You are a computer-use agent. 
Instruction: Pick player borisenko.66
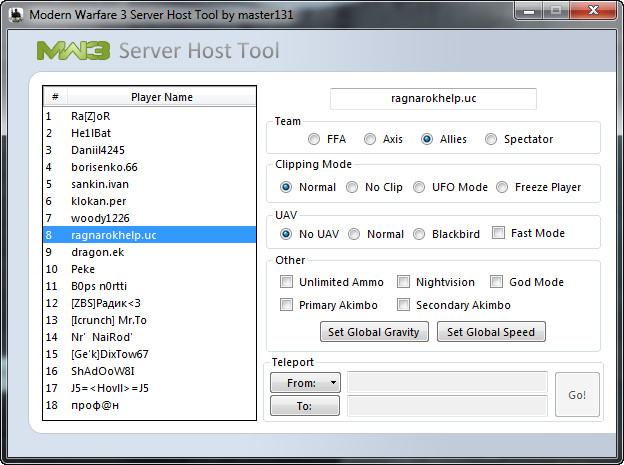[149, 167]
